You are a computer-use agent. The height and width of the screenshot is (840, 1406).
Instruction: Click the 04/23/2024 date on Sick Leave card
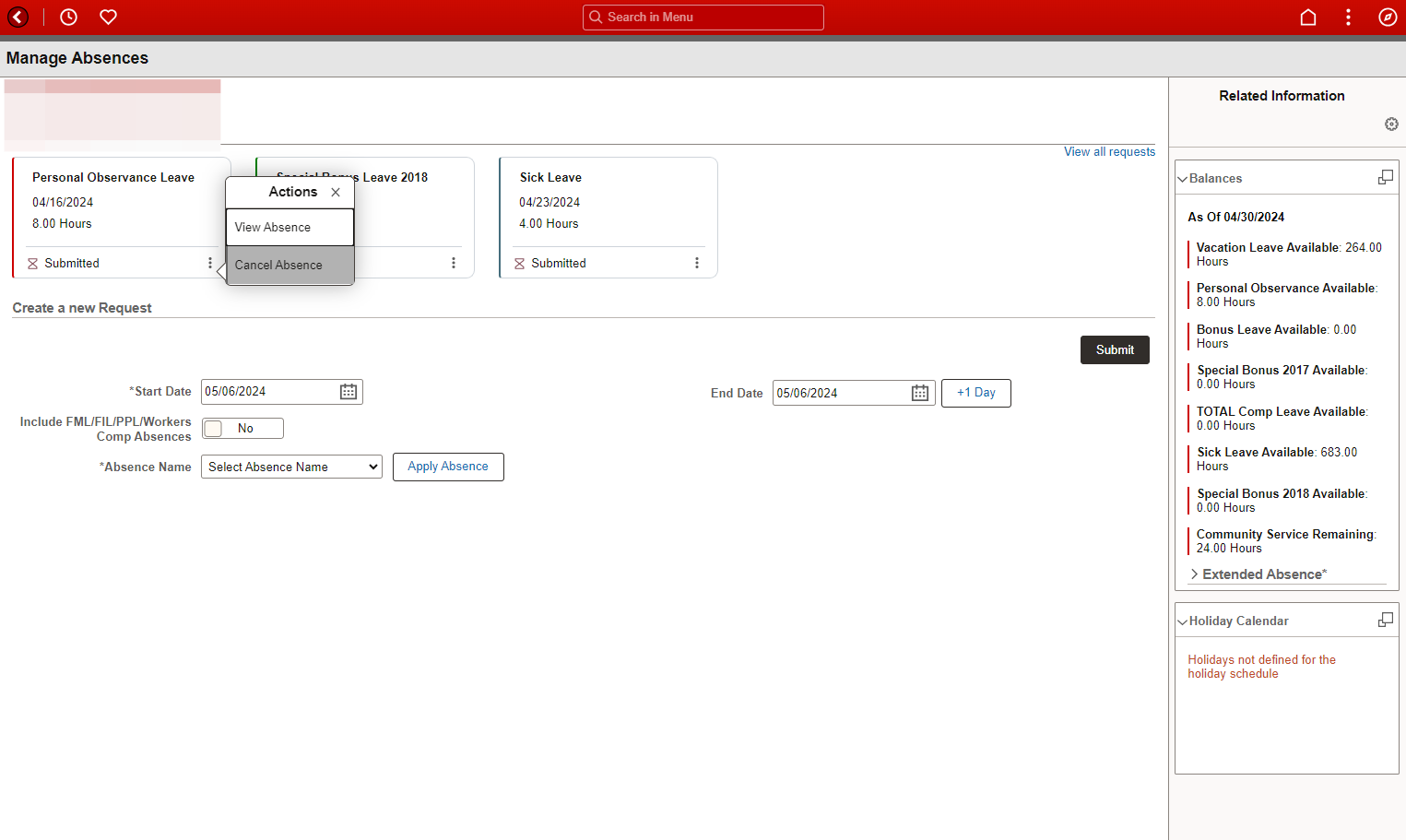point(549,202)
